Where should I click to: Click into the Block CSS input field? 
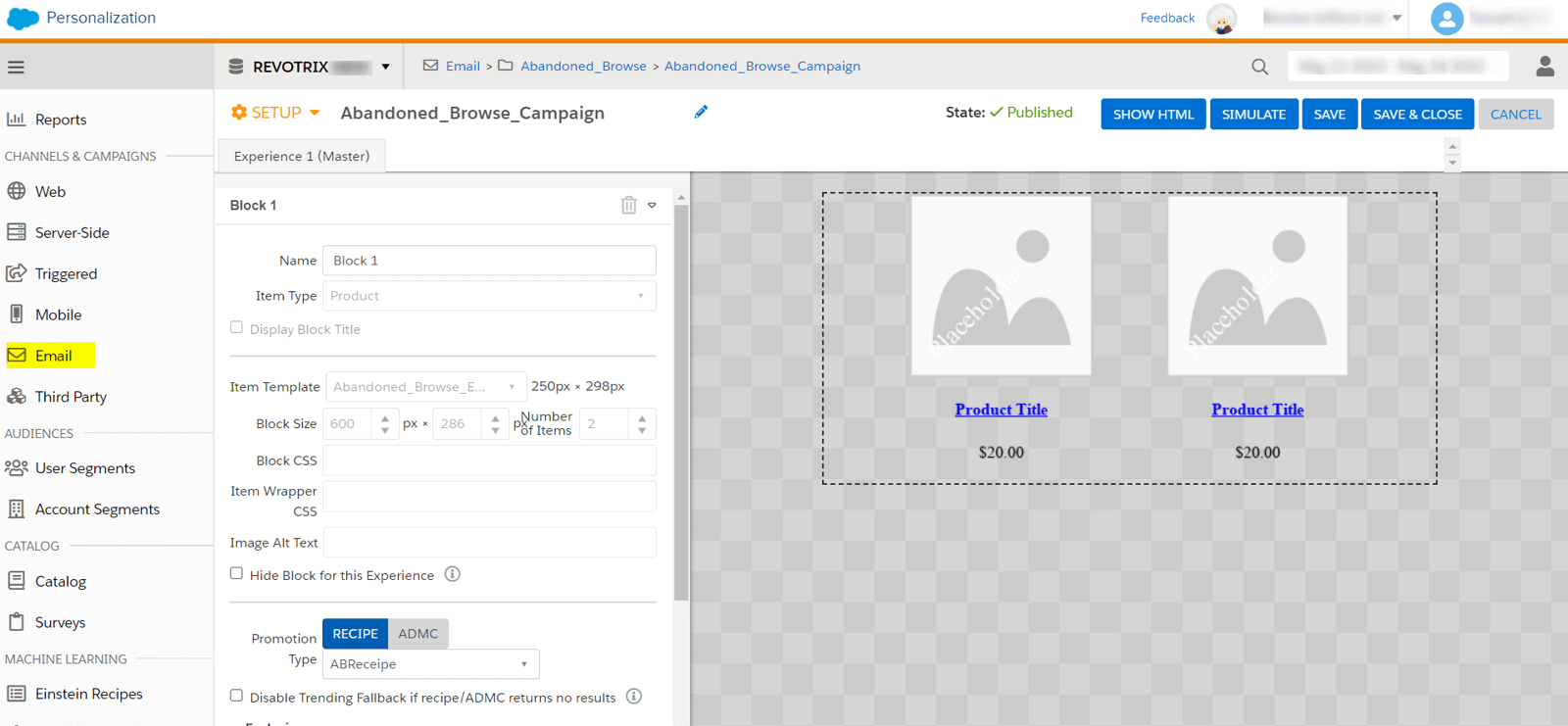(x=489, y=460)
